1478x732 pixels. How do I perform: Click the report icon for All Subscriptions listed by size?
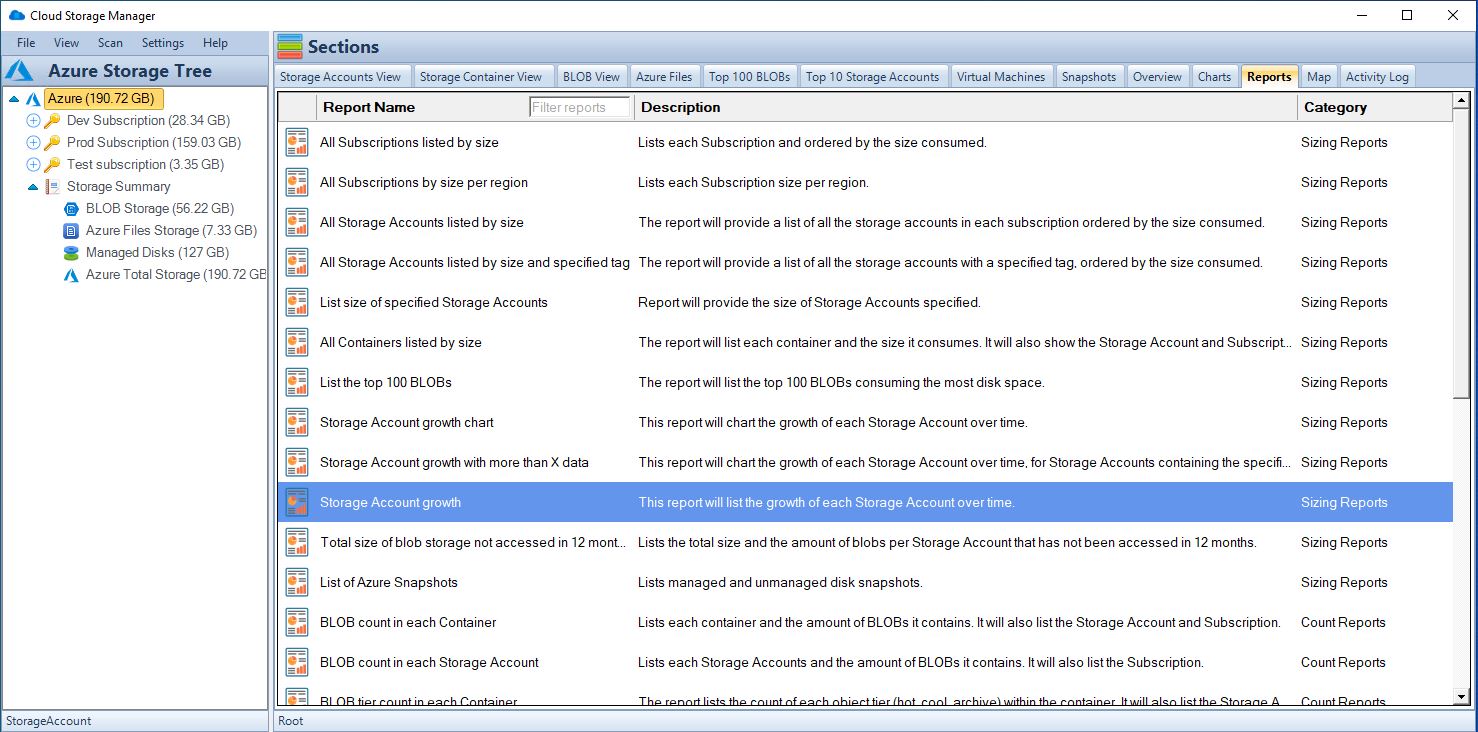(x=297, y=142)
